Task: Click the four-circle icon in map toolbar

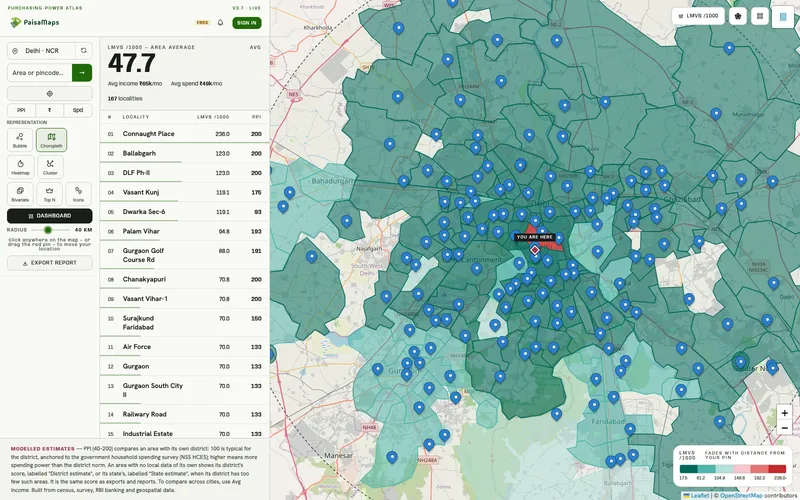Action: click(760, 16)
